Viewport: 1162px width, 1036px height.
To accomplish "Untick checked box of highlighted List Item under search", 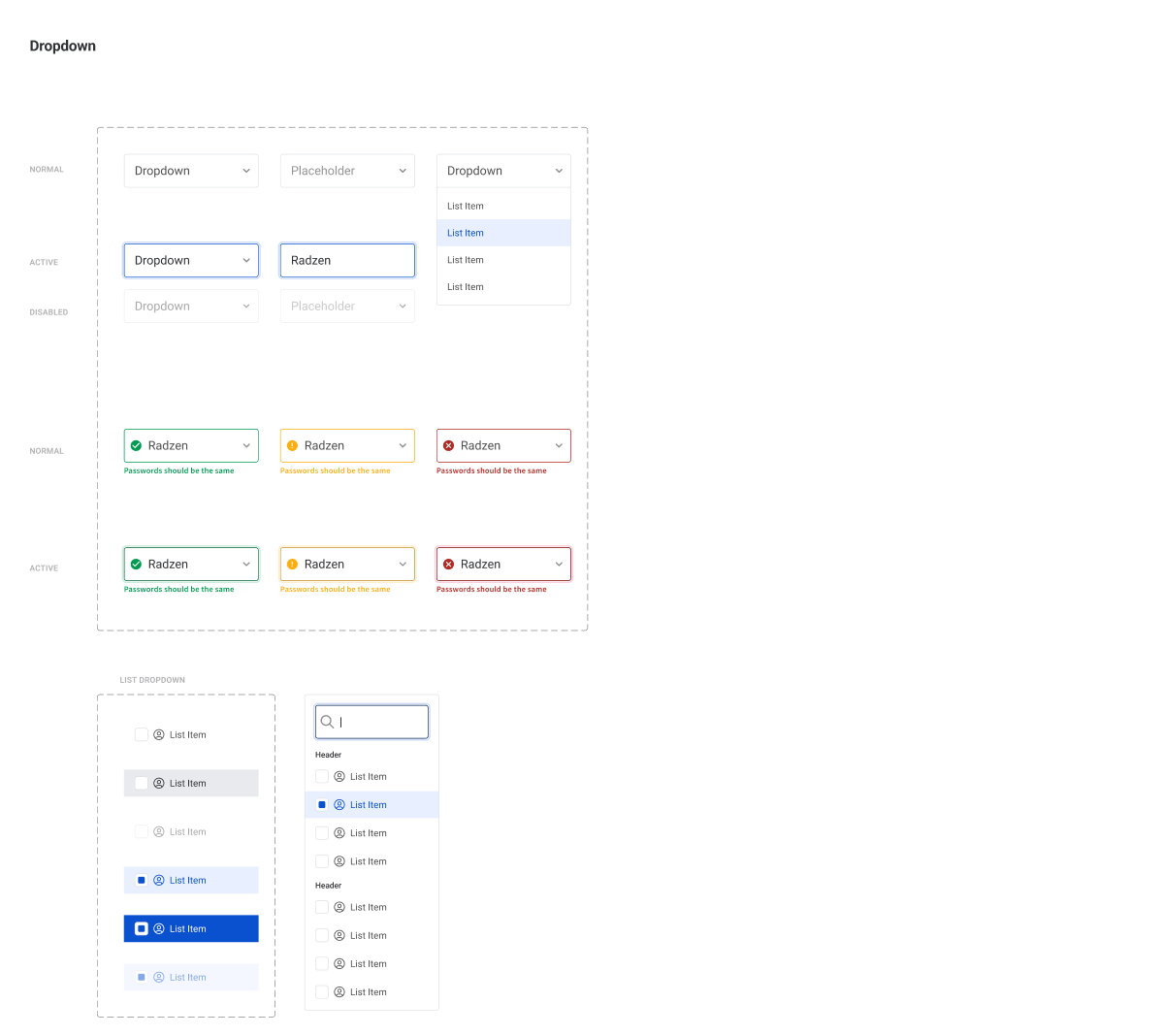I will click(322, 804).
